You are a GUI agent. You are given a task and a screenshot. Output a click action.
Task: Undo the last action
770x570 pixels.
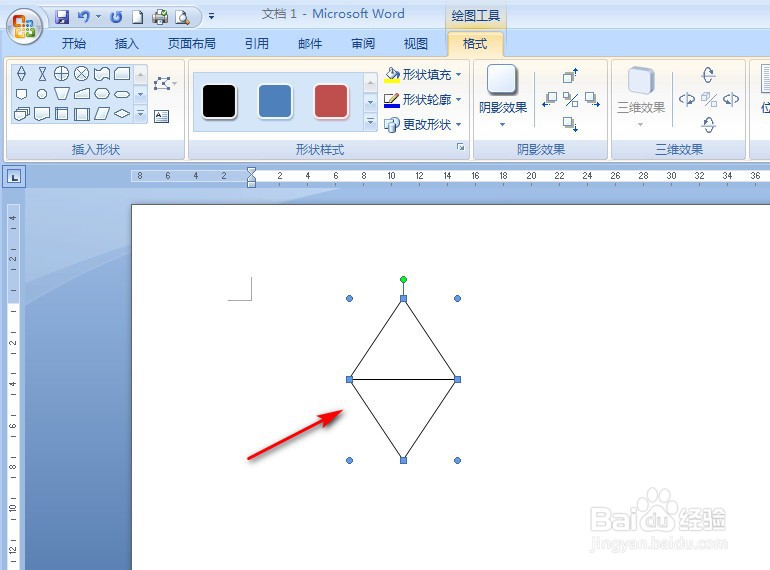click(x=84, y=17)
